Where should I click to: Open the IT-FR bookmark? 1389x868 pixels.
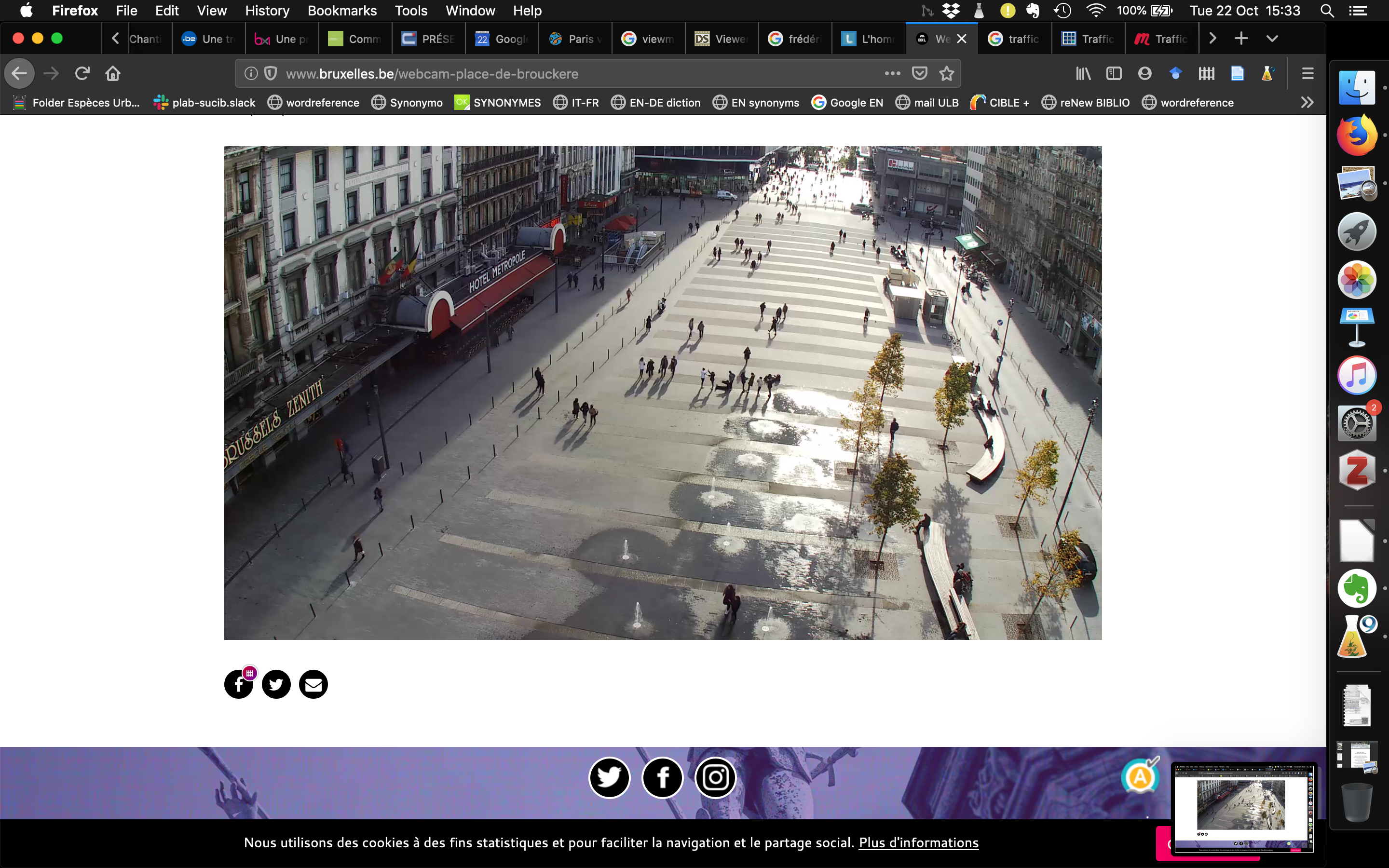click(576, 103)
